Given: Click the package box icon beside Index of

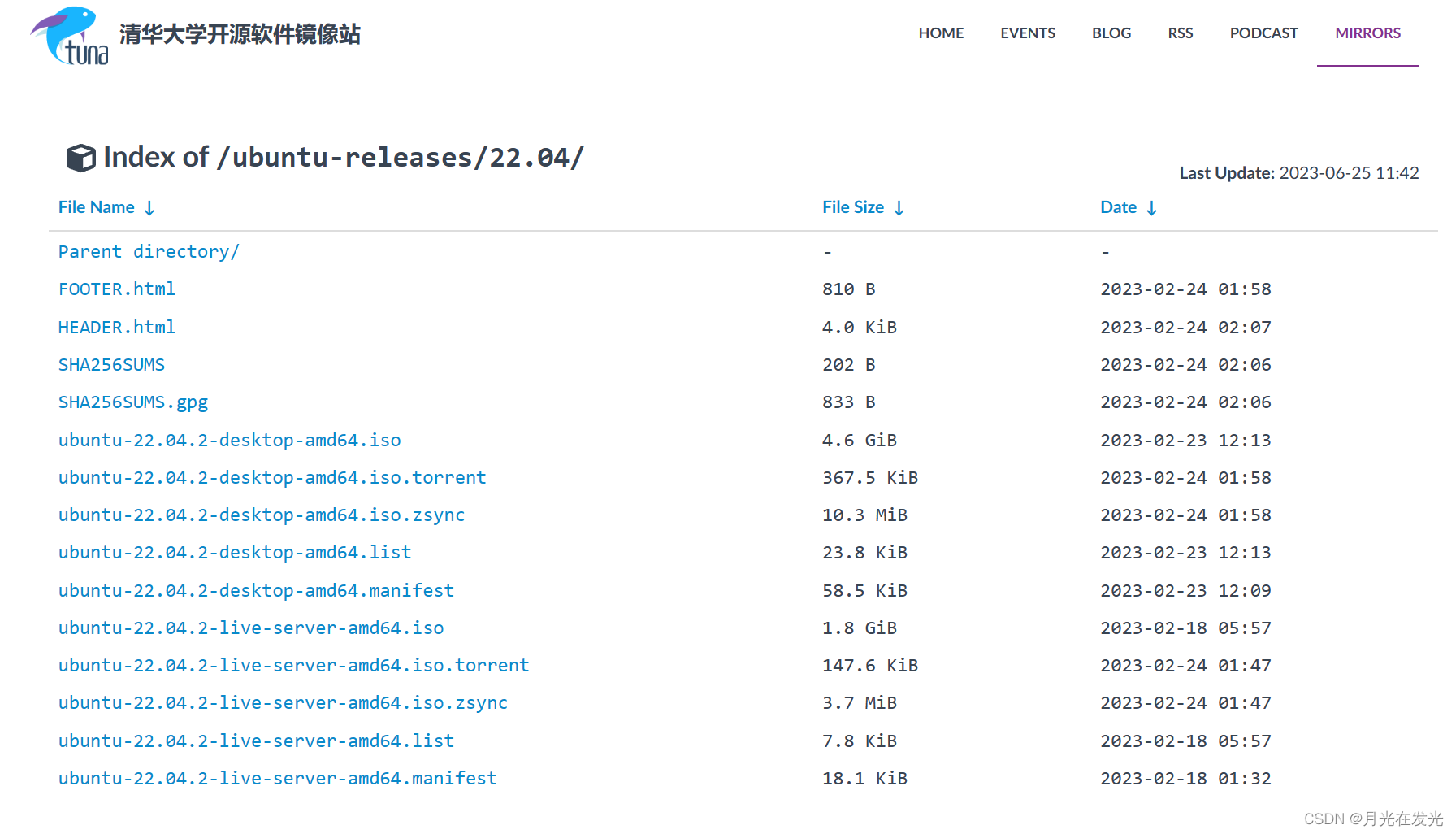Looking at the screenshot, I should pyautogui.click(x=80, y=158).
